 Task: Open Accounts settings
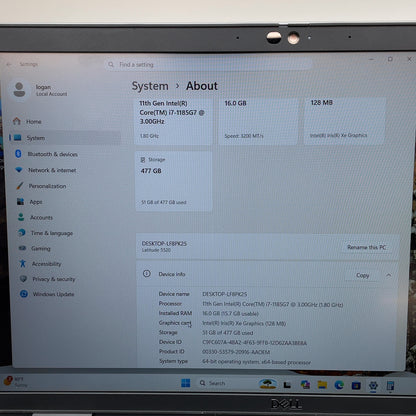pyautogui.click(x=36, y=217)
